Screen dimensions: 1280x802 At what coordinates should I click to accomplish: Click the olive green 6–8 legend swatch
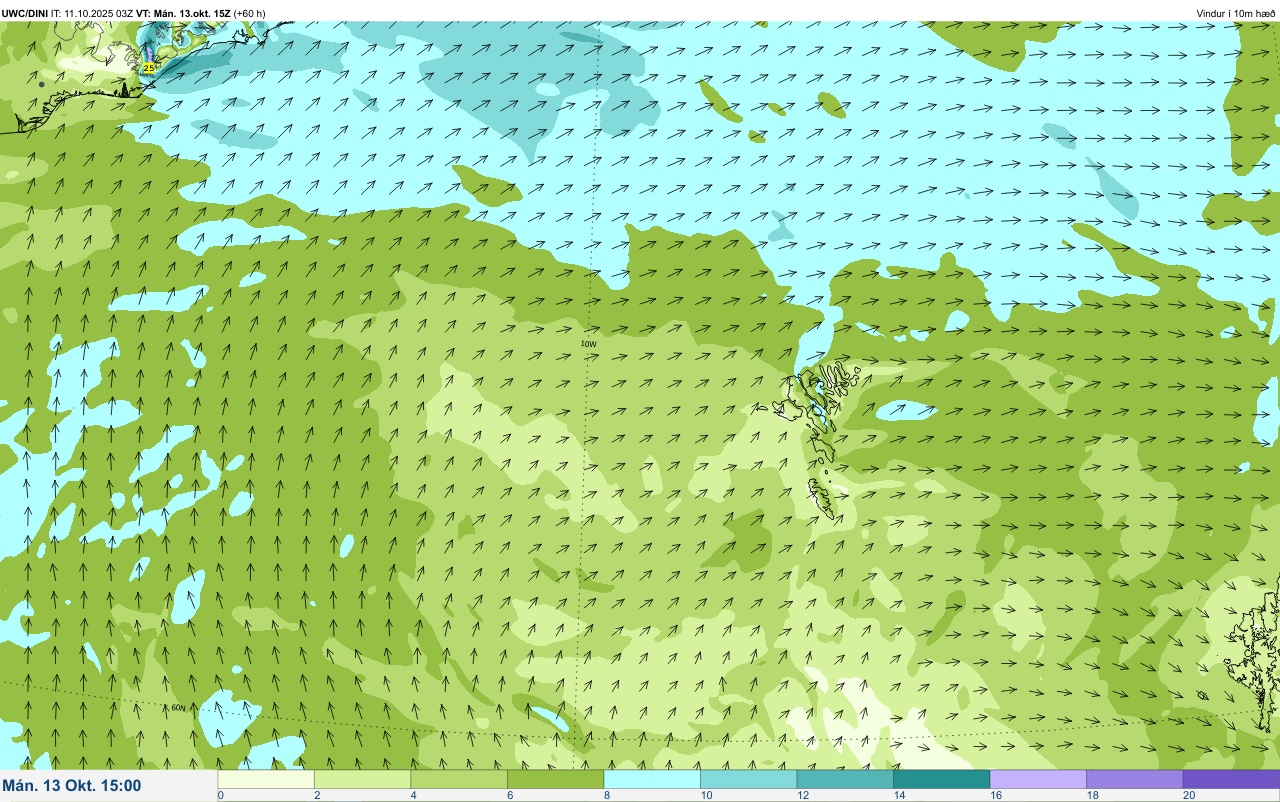click(555, 779)
